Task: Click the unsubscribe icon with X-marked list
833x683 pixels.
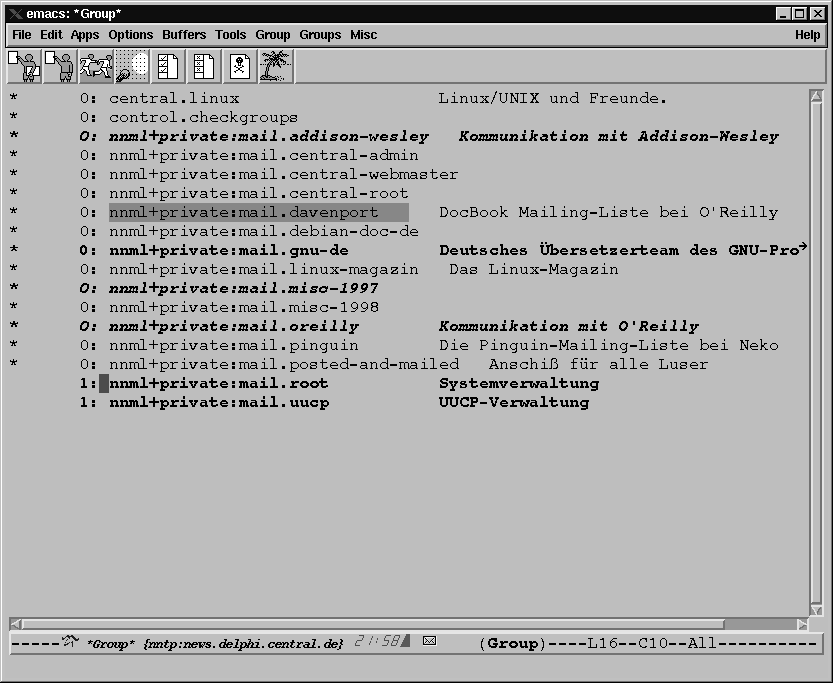Action: (x=203, y=66)
